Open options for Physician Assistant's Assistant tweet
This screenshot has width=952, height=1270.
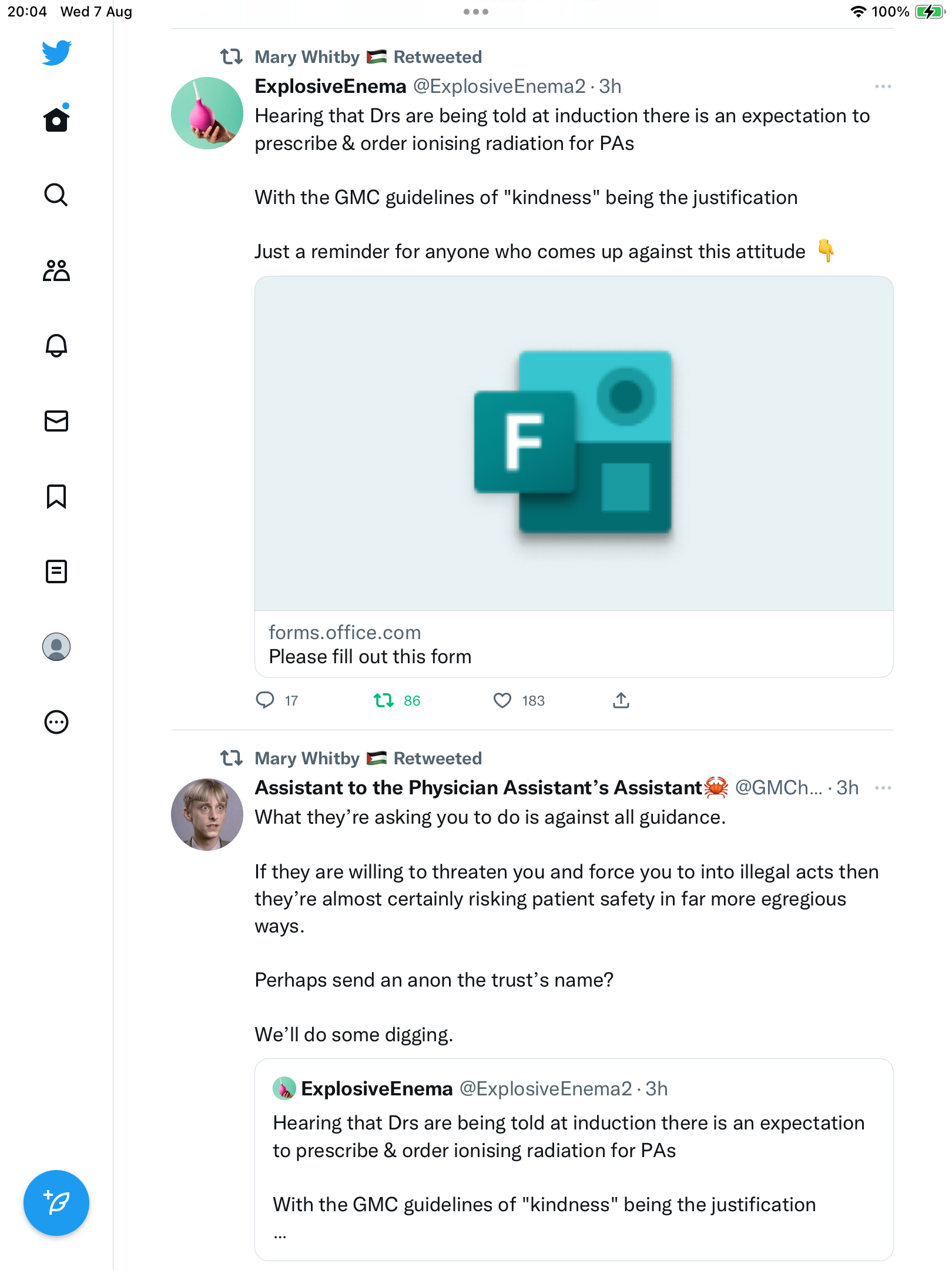tap(883, 788)
